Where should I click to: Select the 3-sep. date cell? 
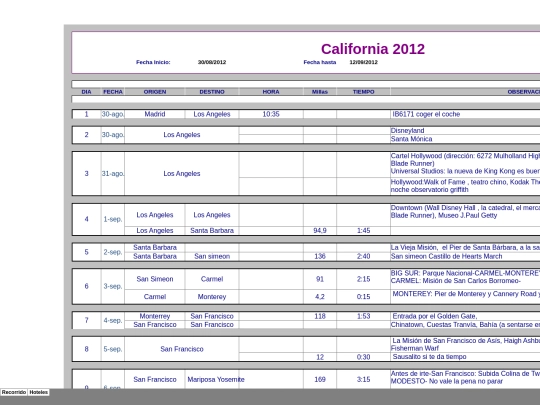pyautogui.click(x=113, y=287)
